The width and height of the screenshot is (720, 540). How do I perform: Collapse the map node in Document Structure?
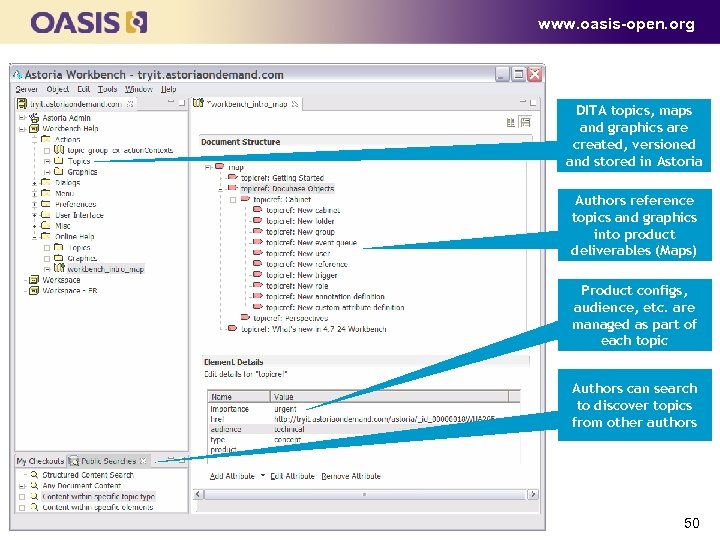[x=208, y=167]
